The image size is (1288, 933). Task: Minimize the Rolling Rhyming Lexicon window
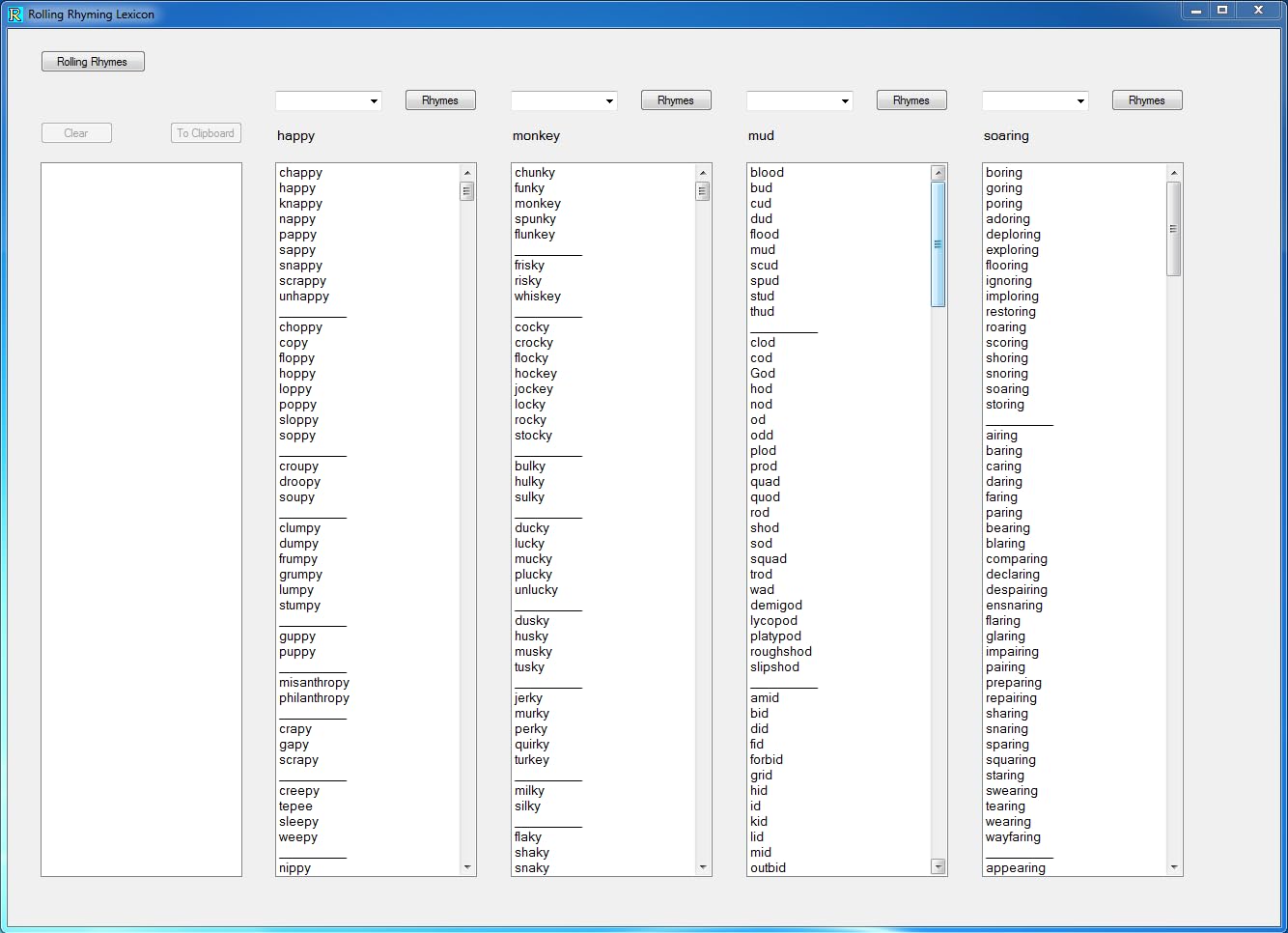(1196, 11)
